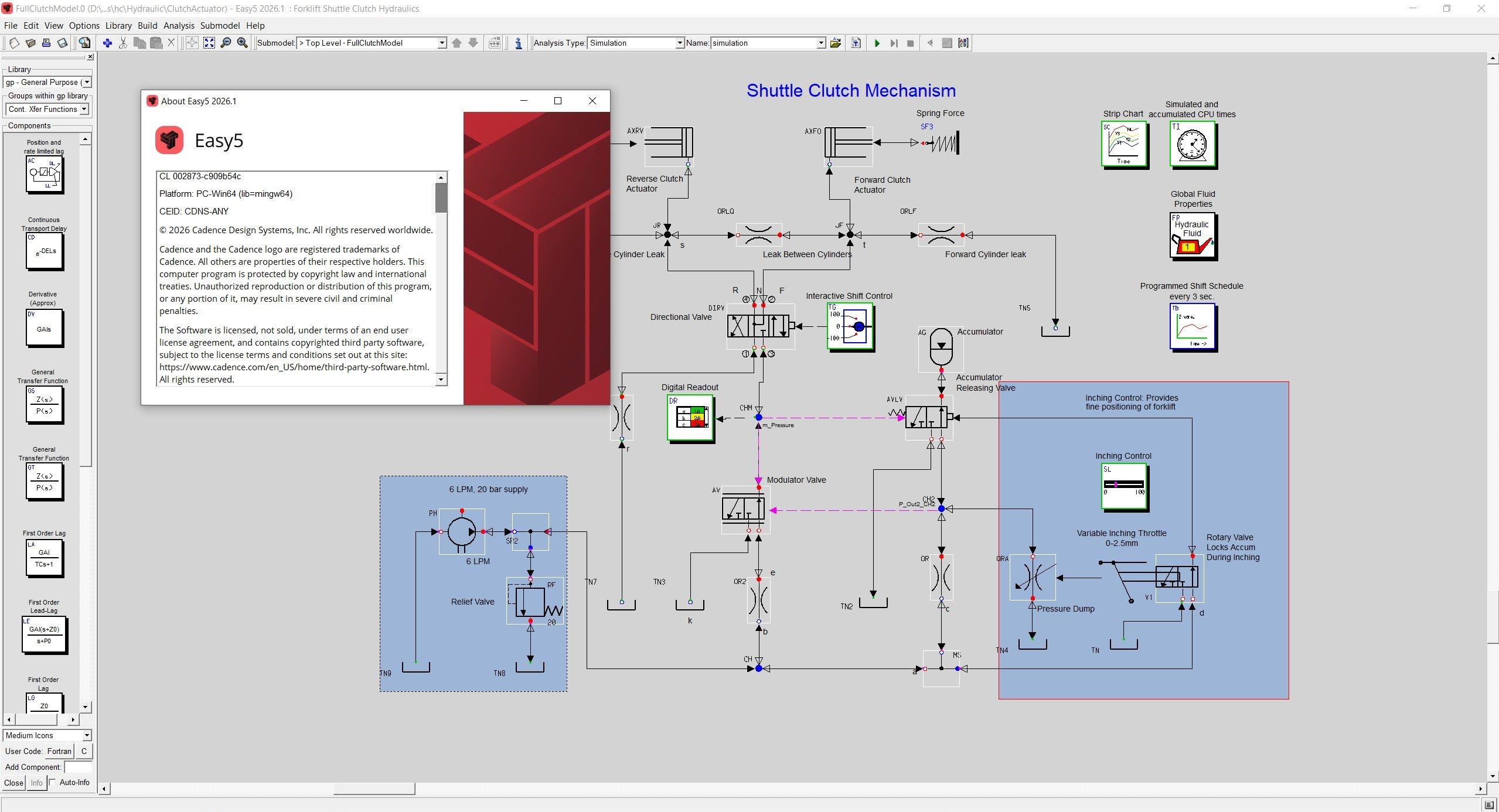Run the simulation with green play icon
Viewport: 1499px width, 812px height.
coord(877,43)
